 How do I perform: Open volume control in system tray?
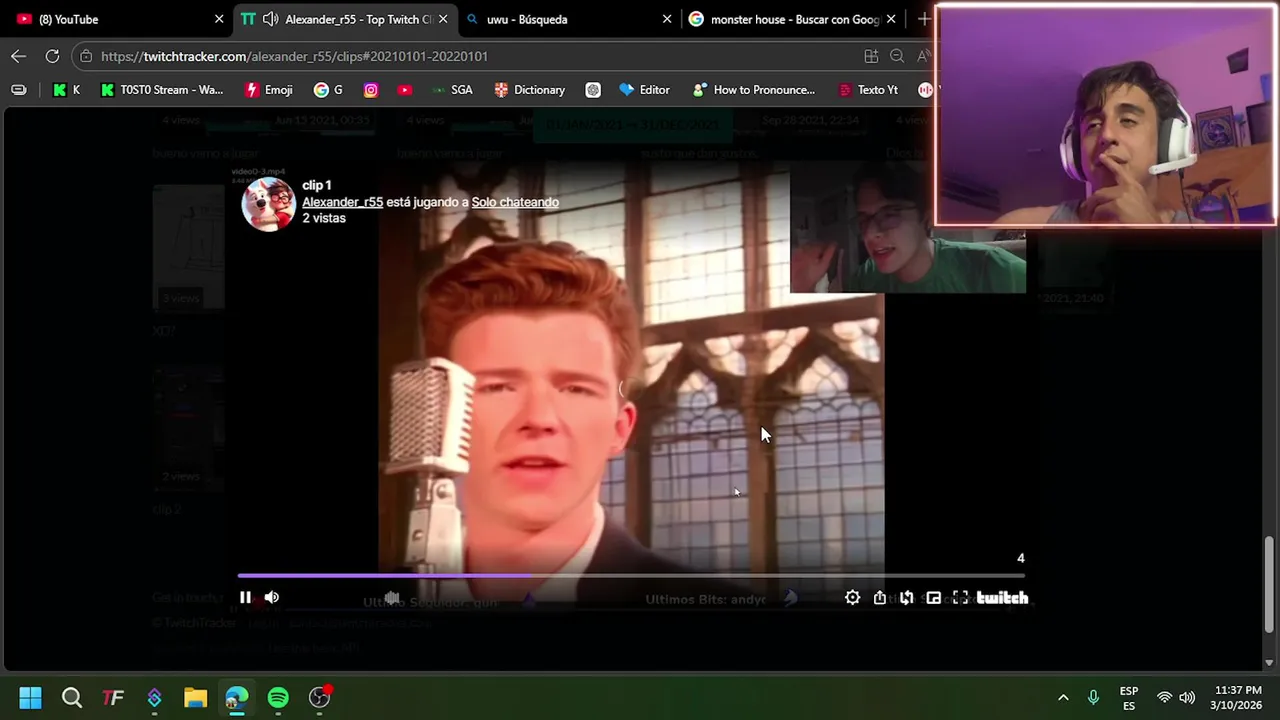coord(1187,697)
